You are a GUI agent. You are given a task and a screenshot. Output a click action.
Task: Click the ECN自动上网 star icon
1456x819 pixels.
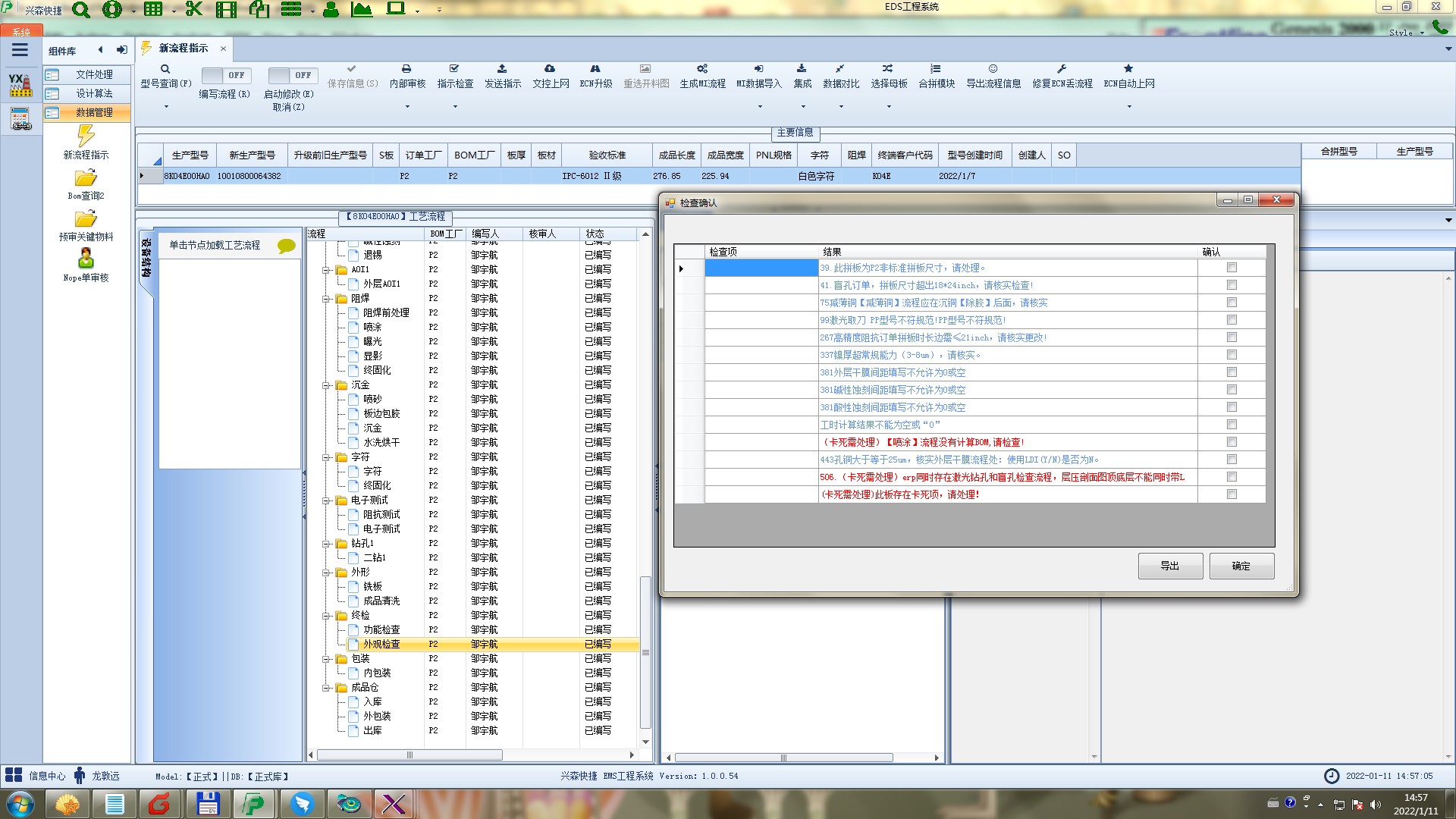click(1128, 69)
